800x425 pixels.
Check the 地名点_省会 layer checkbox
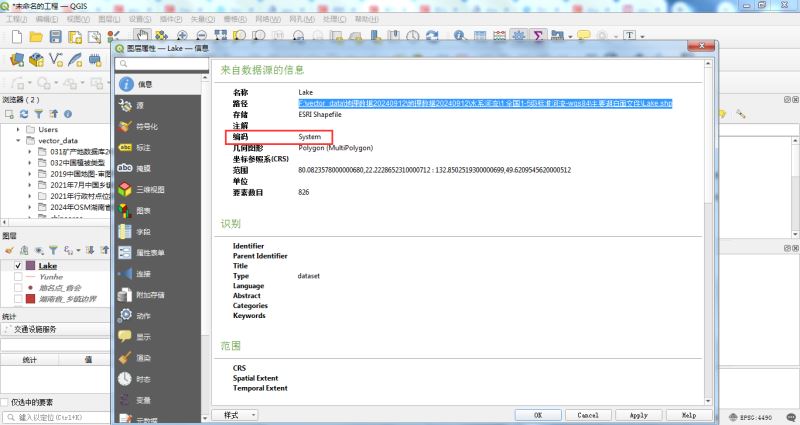(x=18, y=288)
